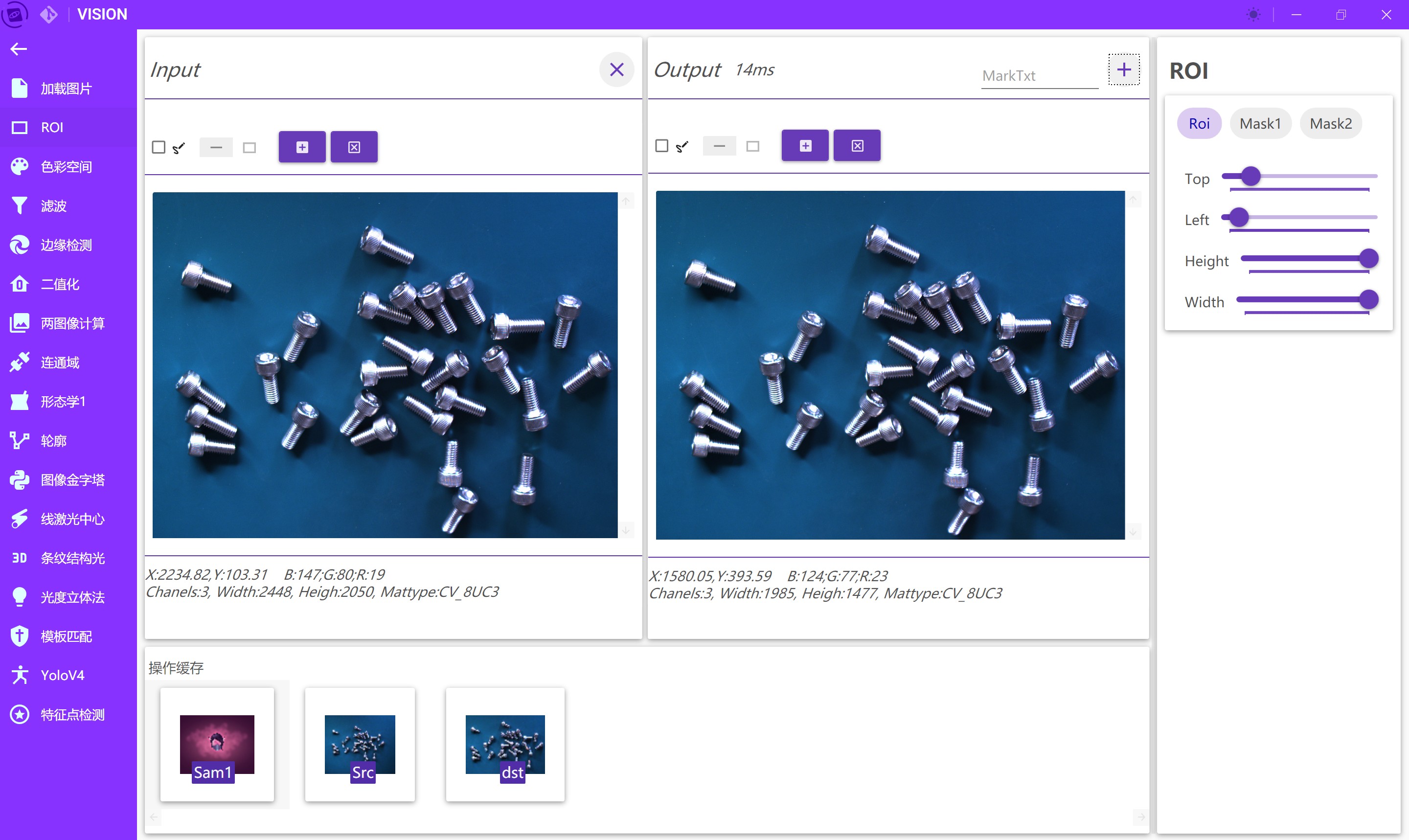The height and width of the screenshot is (840, 1409).
Task: Select the Sam1 cached thumbnail
Action: [217, 744]
